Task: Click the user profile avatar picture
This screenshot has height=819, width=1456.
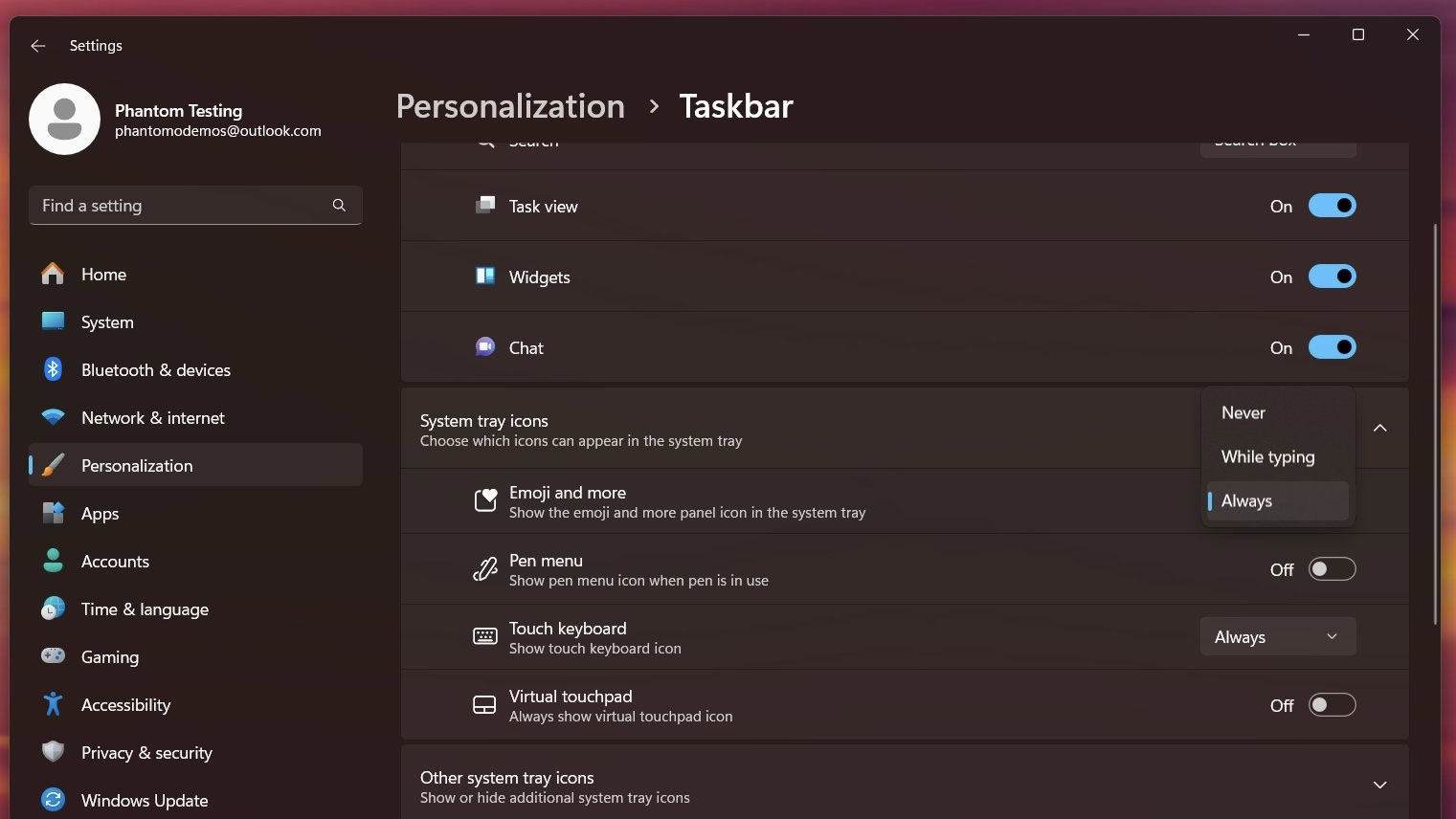Action: click(65, 120)
